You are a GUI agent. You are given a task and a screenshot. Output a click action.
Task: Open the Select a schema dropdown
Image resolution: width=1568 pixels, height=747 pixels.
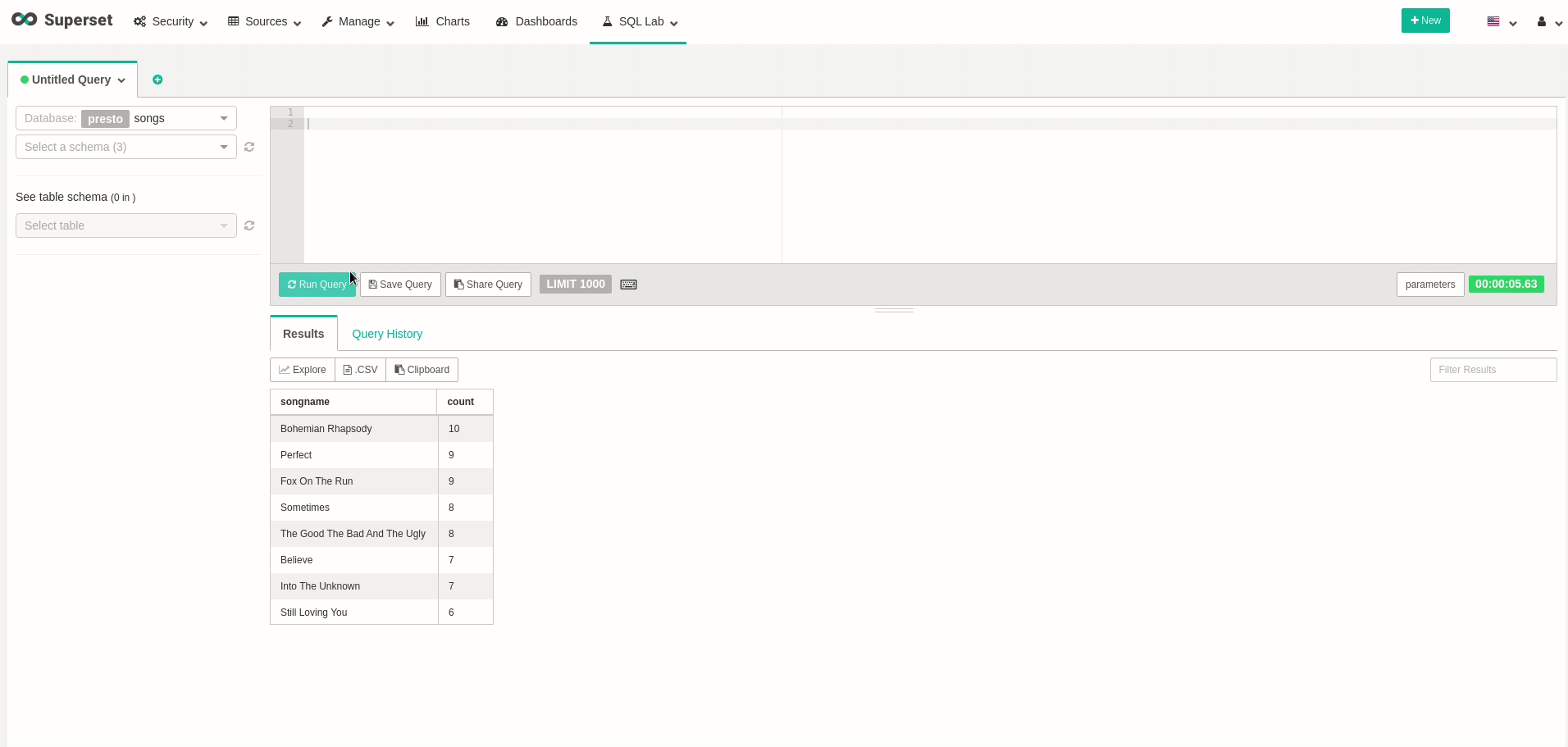pos(126,147)
